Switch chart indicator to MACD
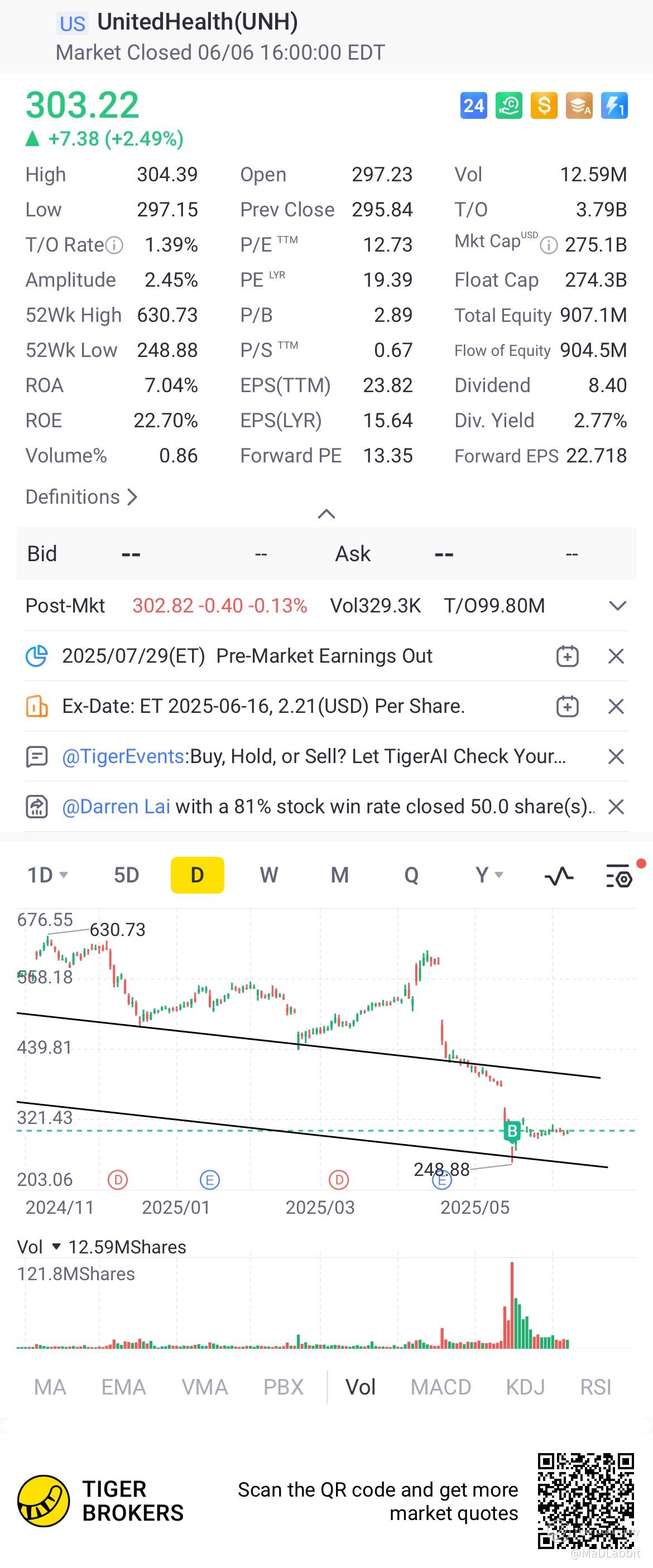 point(440,1387)
